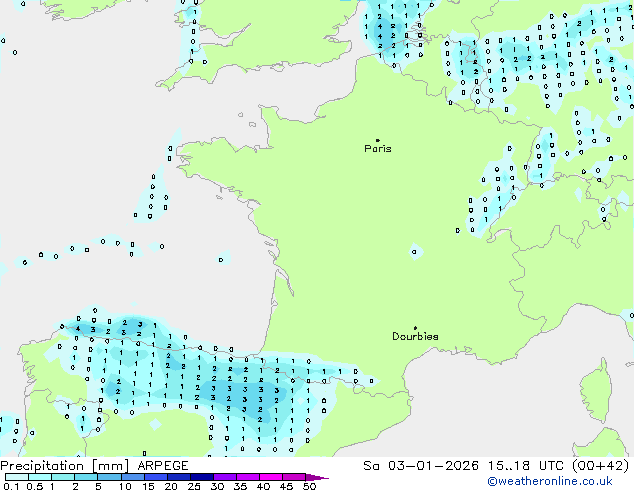Click the '20' legend scale value

point(171,486)
